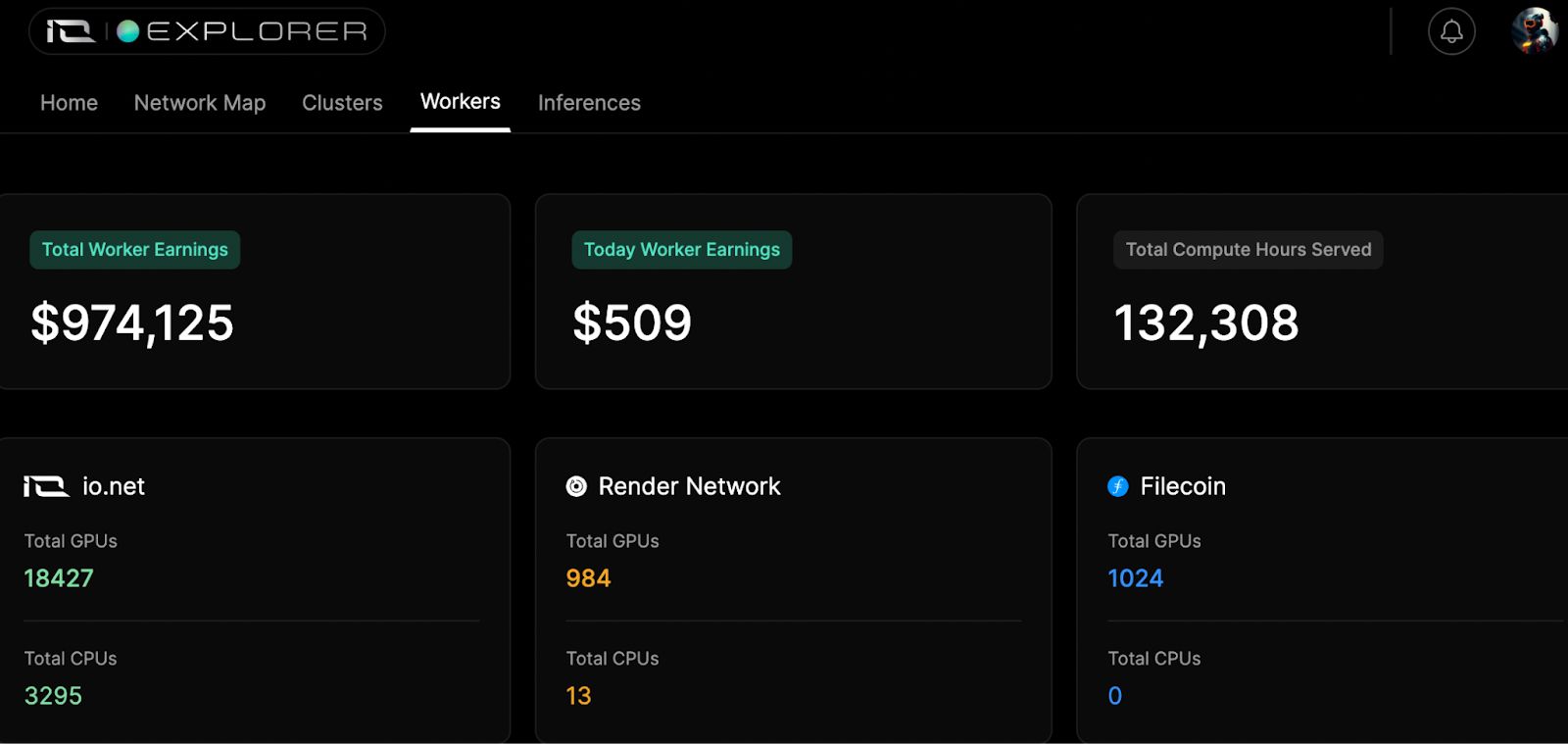Screen dimensions: 1568x744
Task: Click Total GPUs label in Render Network card
Action: coord(612,541)
